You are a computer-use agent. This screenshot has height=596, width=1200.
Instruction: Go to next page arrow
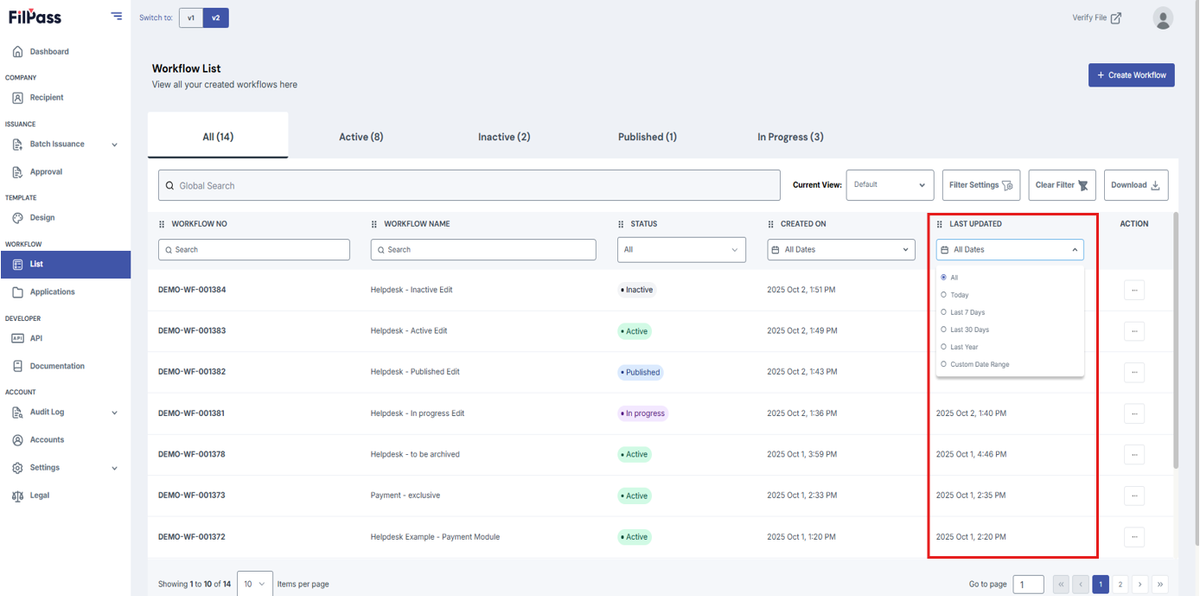click(x=1140, y=584)
